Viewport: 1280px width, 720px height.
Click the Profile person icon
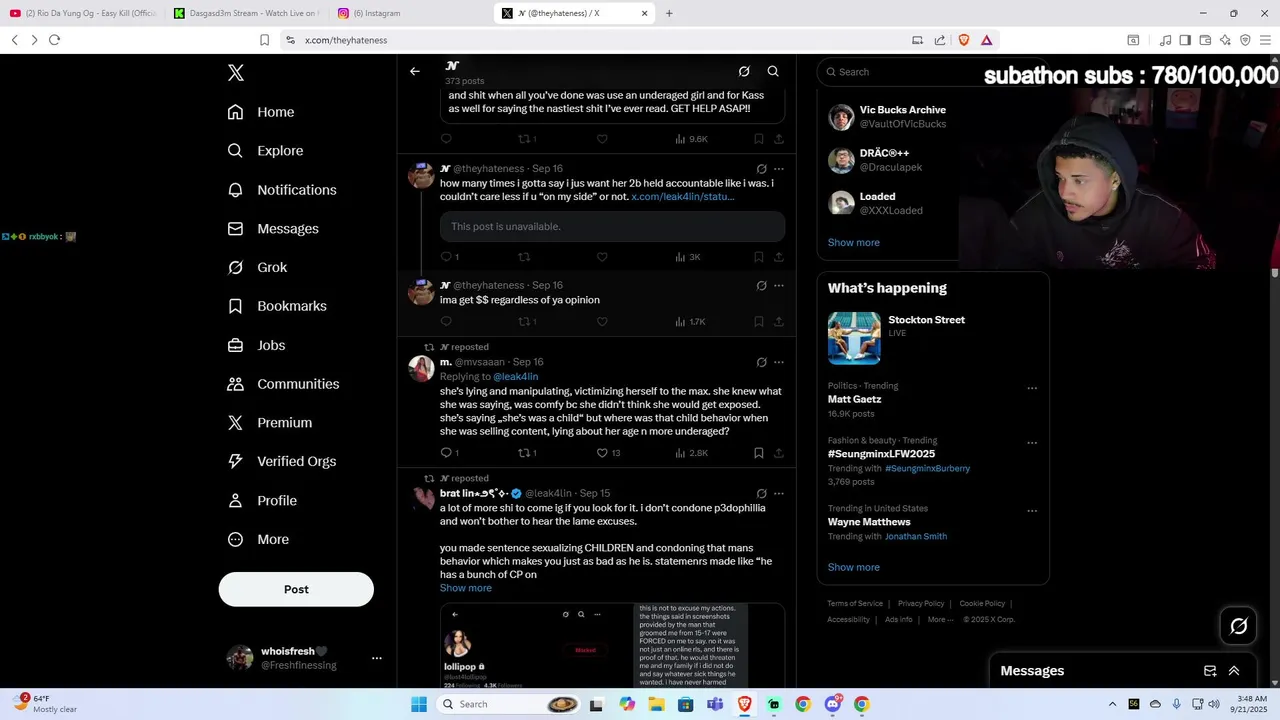[235, 500]
